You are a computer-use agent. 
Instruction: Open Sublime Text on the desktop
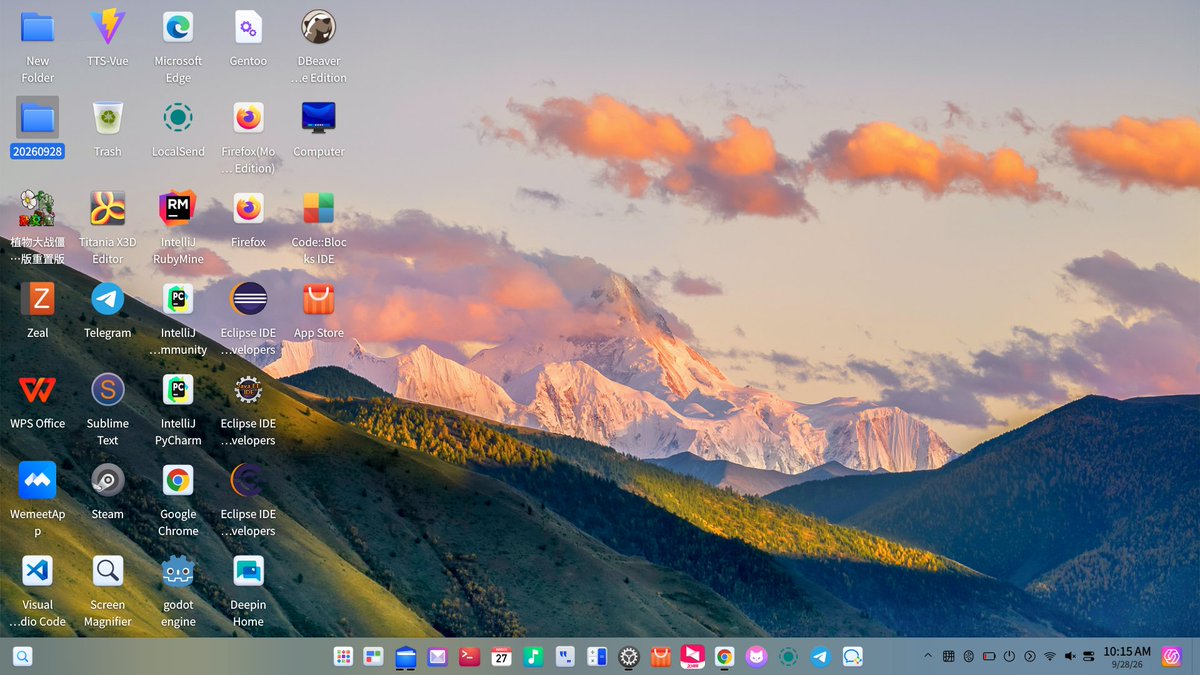tap(108, 389)
